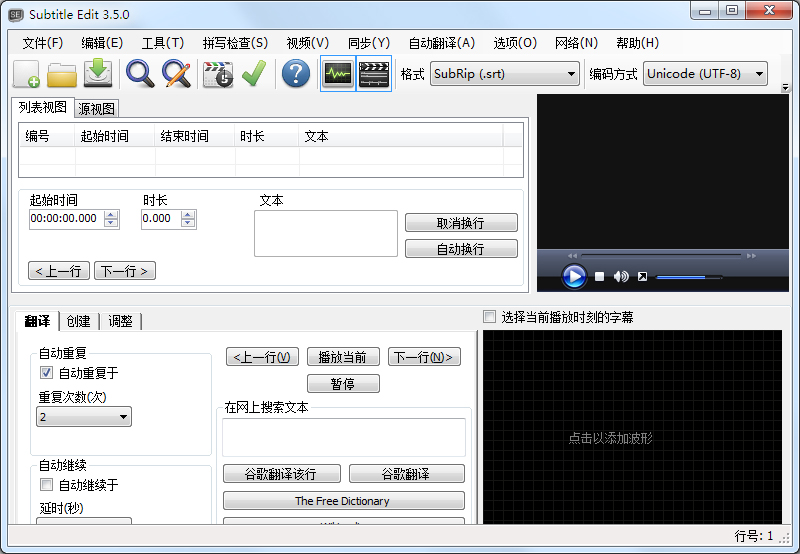Toggle fullscreen video icon
Image resolution: width=800 pixels, height=554 pixels.
coord(642,276)
